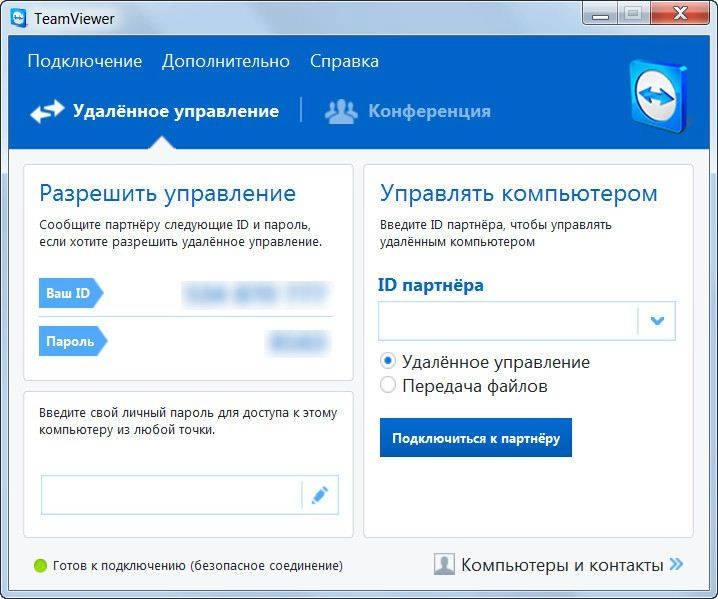718x599 pixels.
Task: Click the ID партнёра label
Action: click(x=431, y=285)
